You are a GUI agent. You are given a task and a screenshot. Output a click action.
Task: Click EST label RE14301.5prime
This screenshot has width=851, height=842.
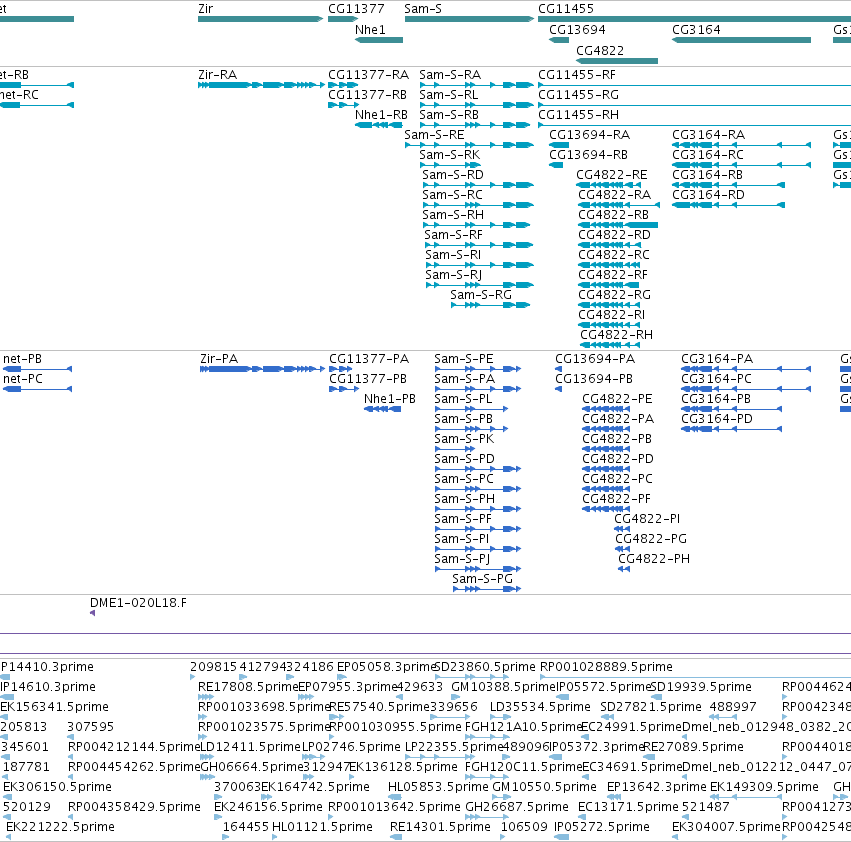(440, 827)
